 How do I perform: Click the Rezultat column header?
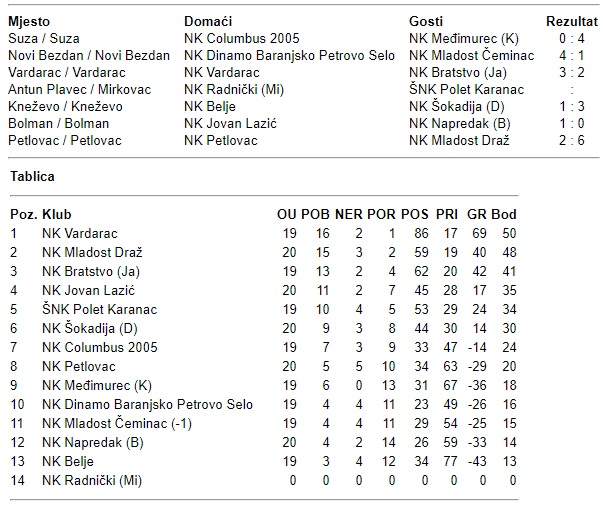(x=572, y=22)
